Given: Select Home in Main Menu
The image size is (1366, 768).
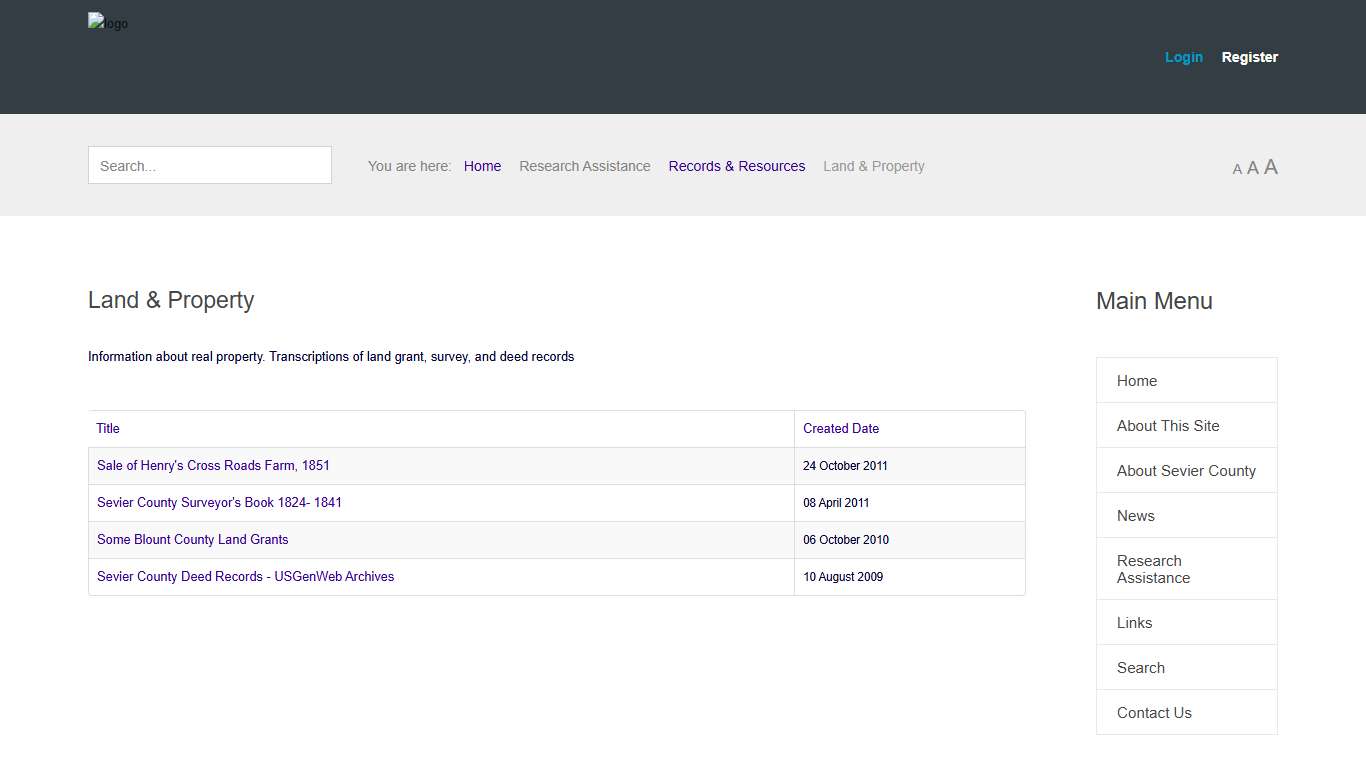Looking at the screenshot, I should pos(1137,381).
